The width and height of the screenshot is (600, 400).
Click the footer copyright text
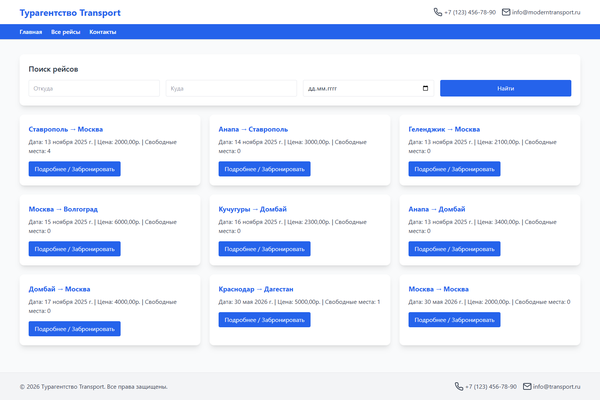94,387
